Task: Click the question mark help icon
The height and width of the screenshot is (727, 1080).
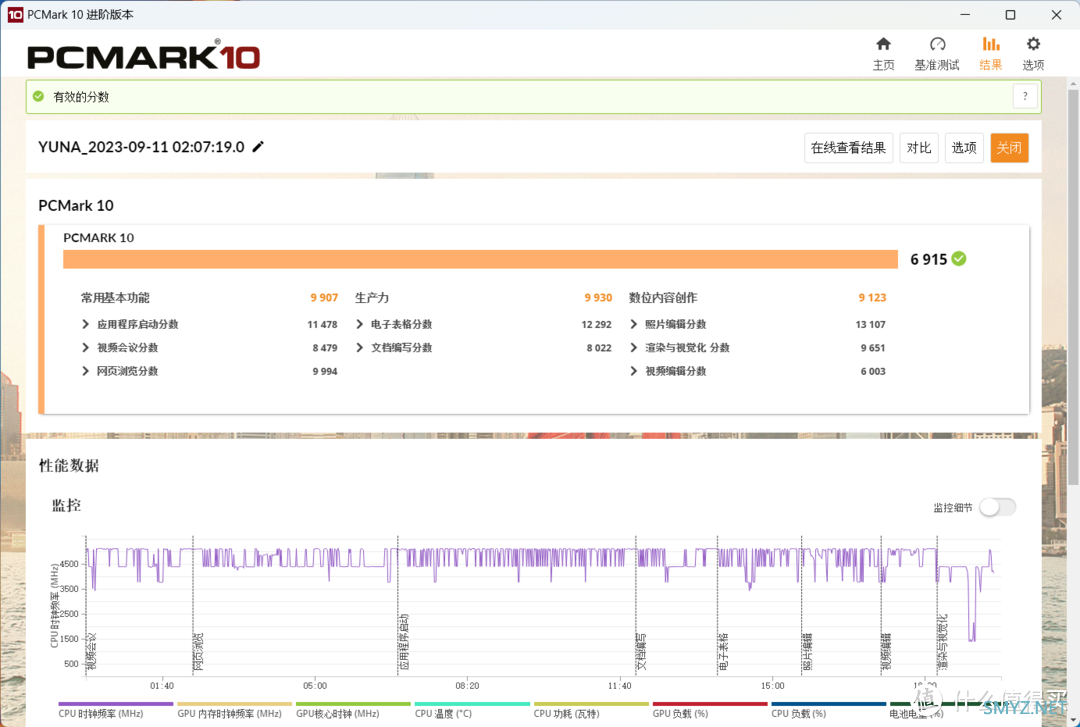Action: pyautogui.click(x=1025, y=96)
